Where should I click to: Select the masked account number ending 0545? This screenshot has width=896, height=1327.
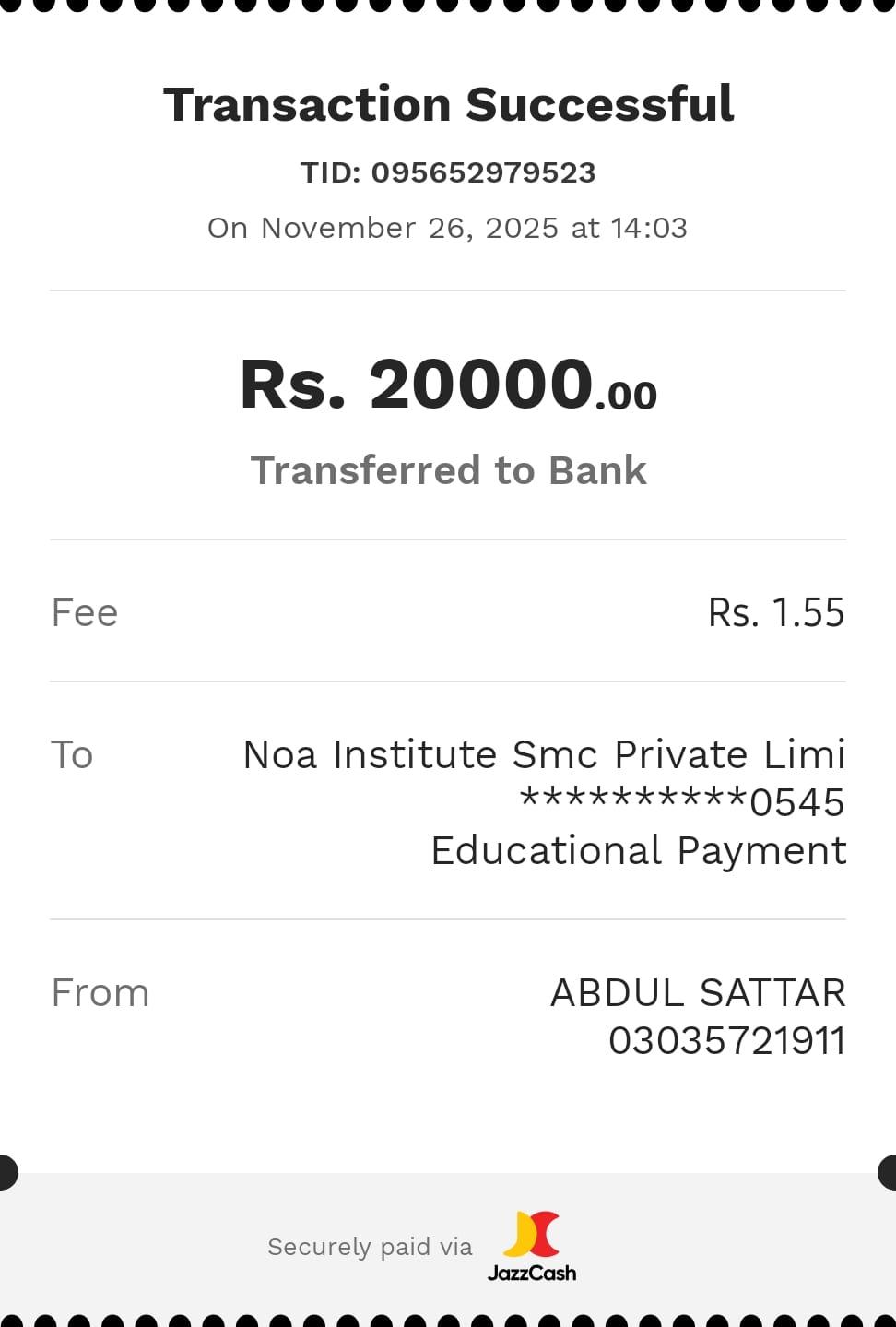click(682, 802)
